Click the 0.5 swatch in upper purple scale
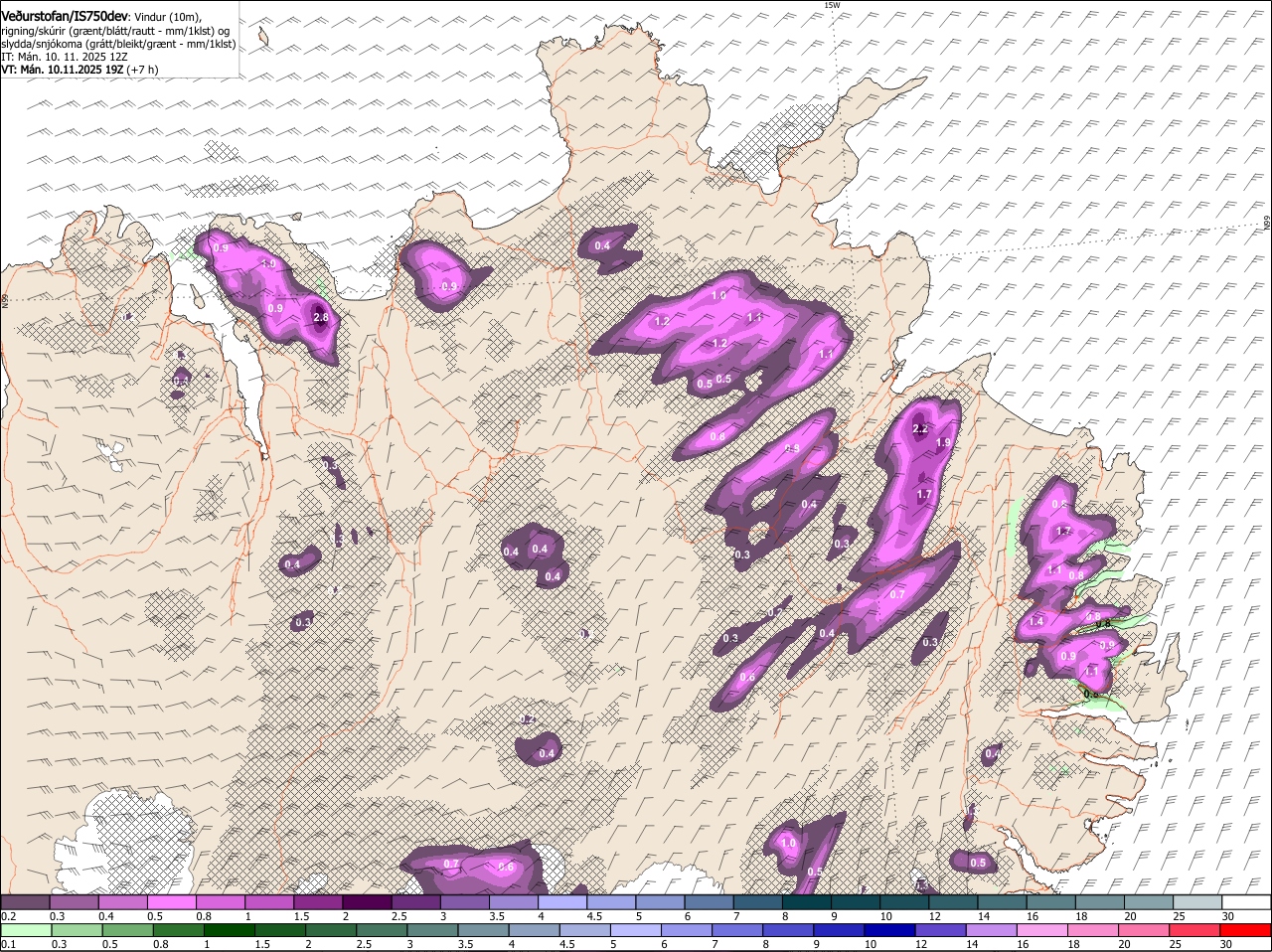 coord(171,901)
